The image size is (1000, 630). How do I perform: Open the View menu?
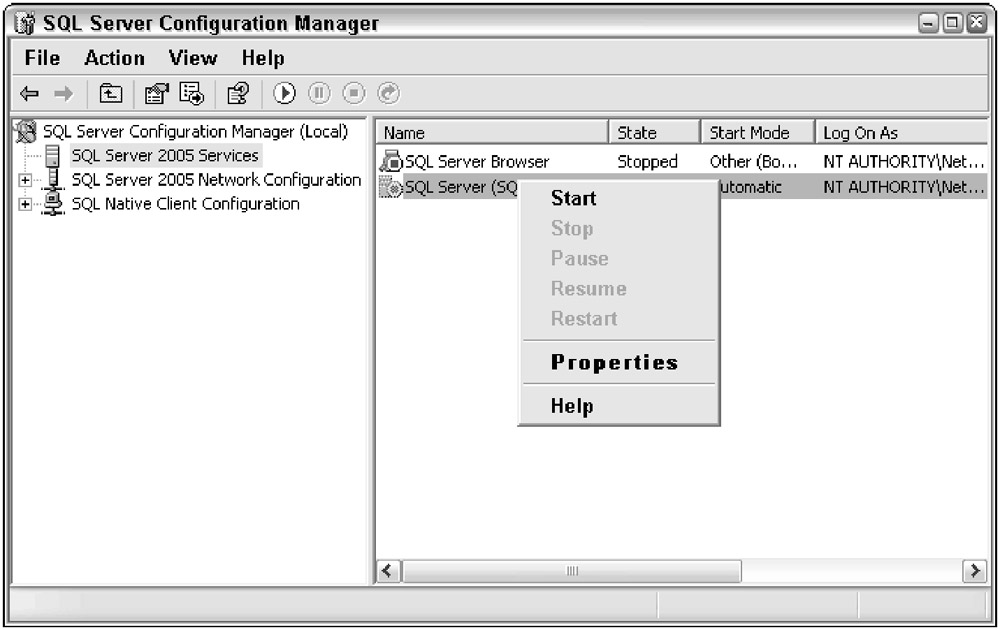(192, 58)
